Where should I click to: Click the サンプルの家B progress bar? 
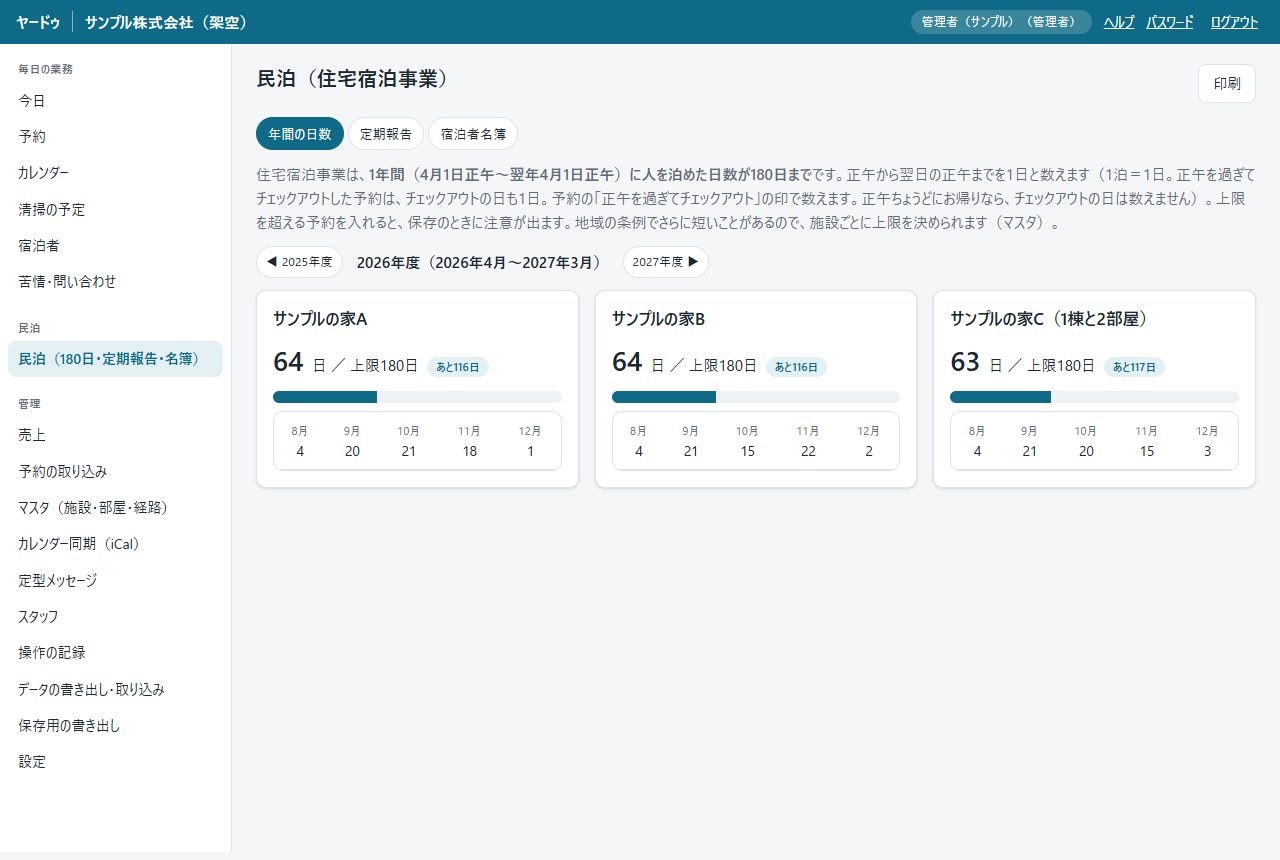coord(756,397)
